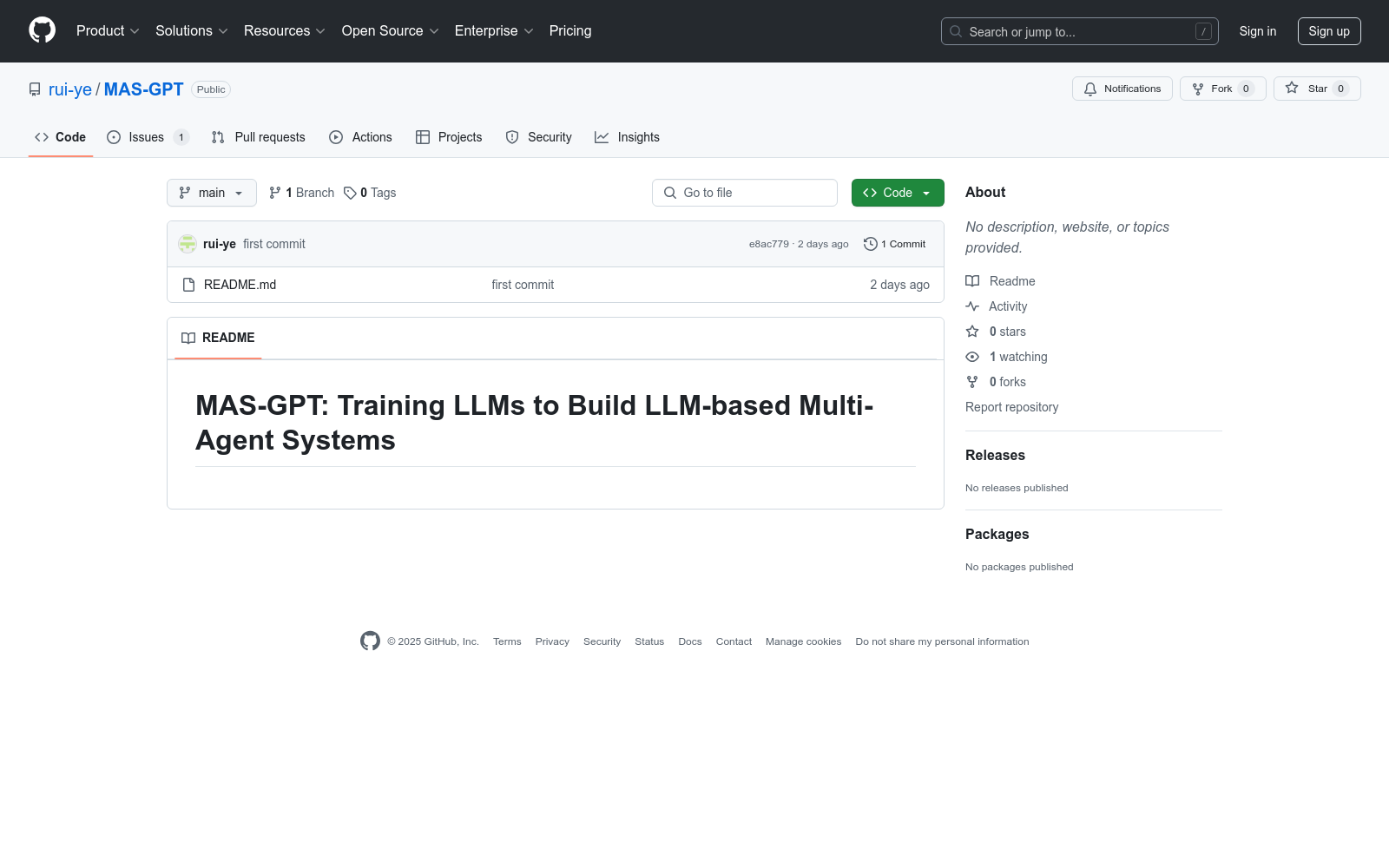Click the repository icon before rui-ye
Screen dimensions: 1389x868
click(x=35, y=89)
